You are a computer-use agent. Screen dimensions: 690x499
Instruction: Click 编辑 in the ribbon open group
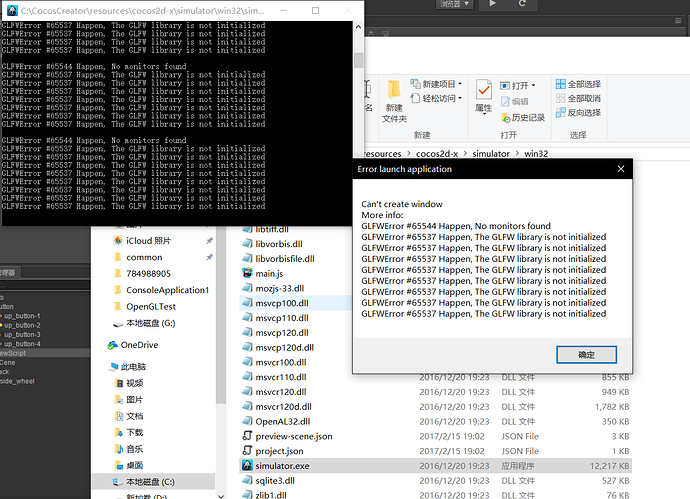coord(514,102)
